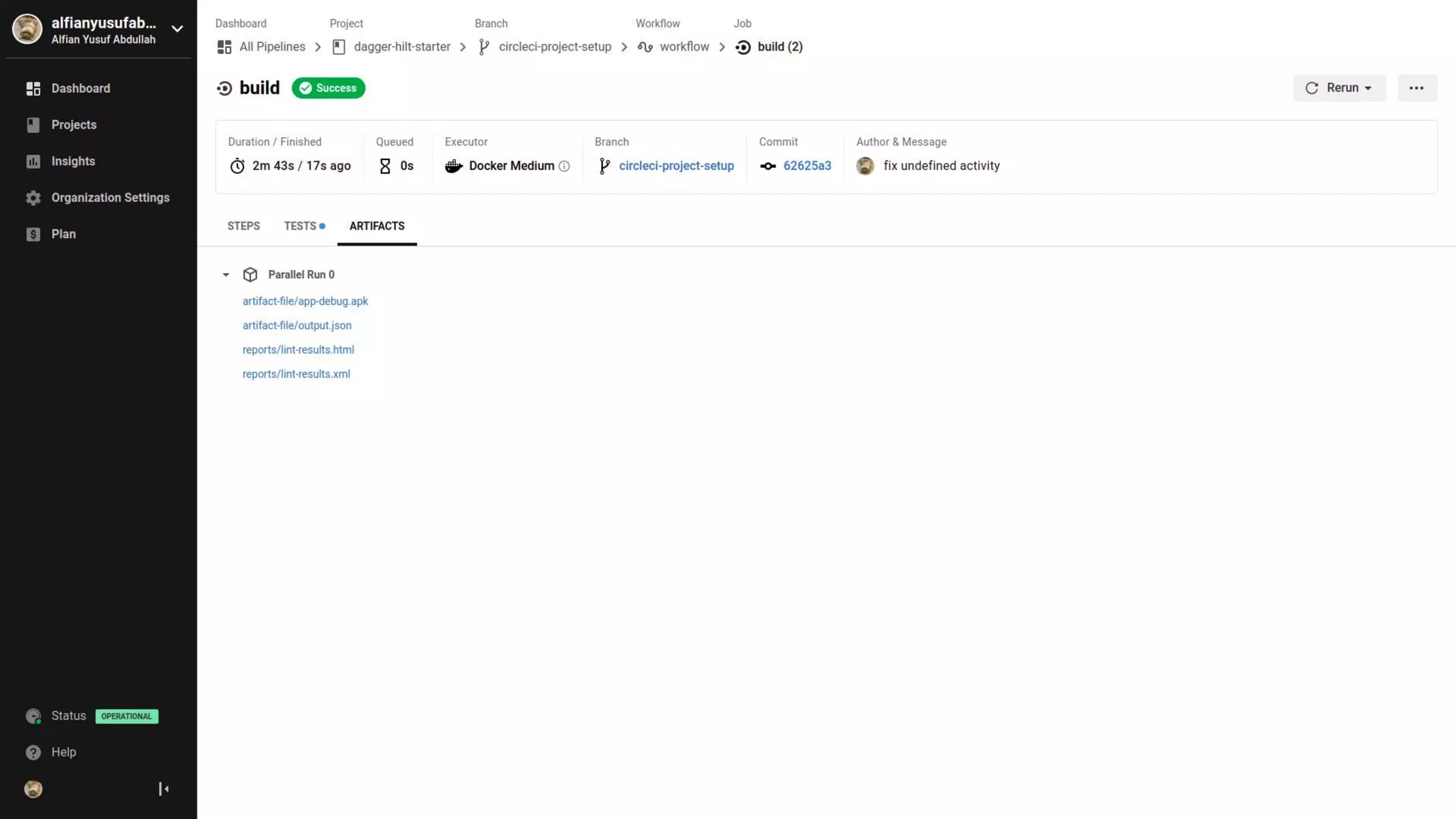
Task: Click the Docker Medium info icon
Action: coord(564,166)
